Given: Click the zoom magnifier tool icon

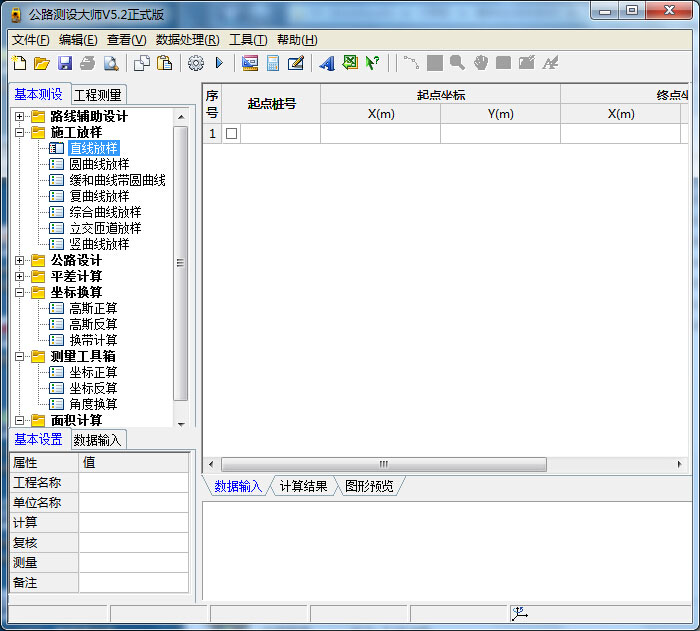Looking at the screenshot, I should [457, 63].
